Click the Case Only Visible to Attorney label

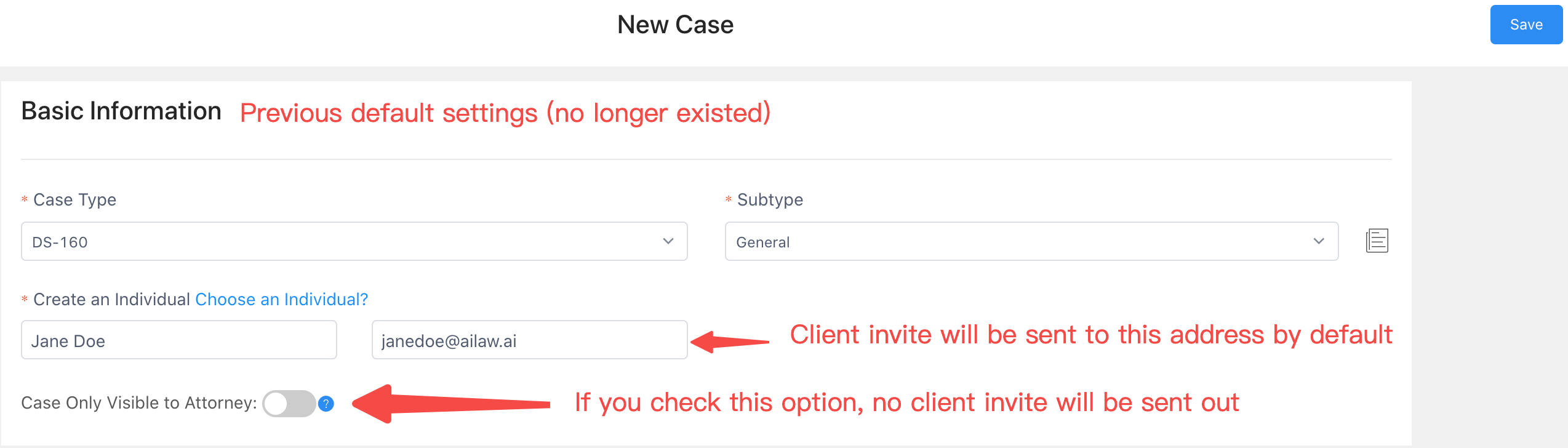(x=139, y=403)
